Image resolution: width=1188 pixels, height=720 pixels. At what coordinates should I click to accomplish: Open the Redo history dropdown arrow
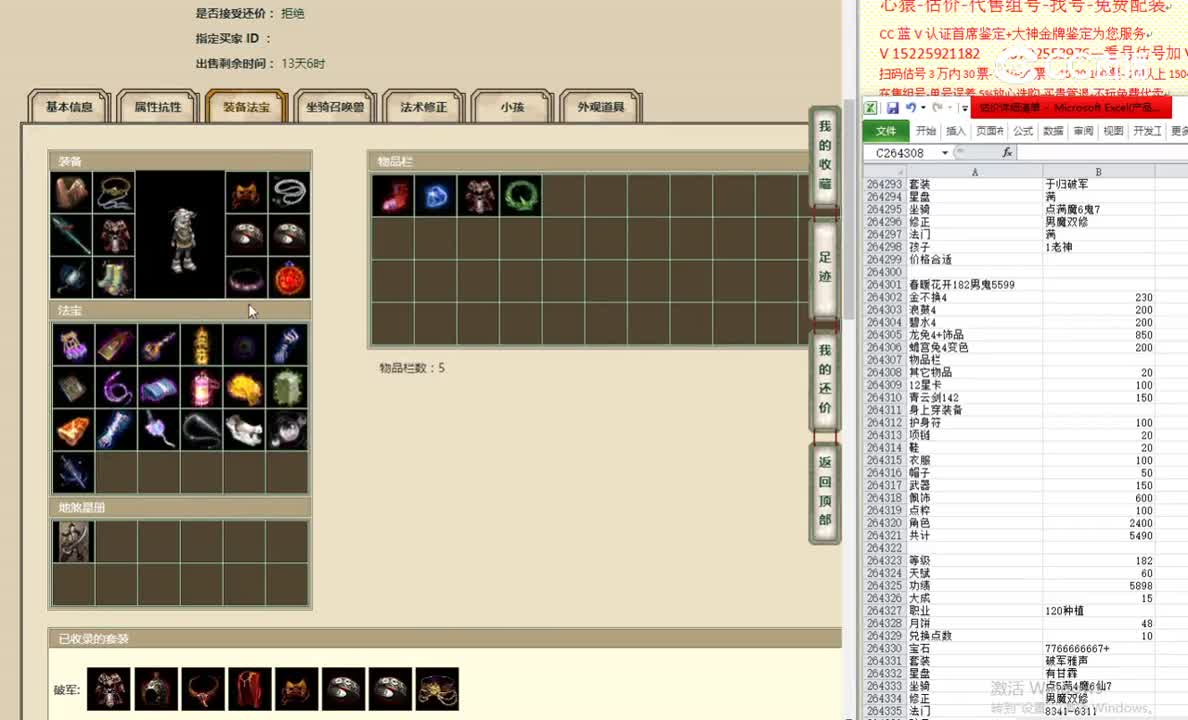(x=949, y=108)
